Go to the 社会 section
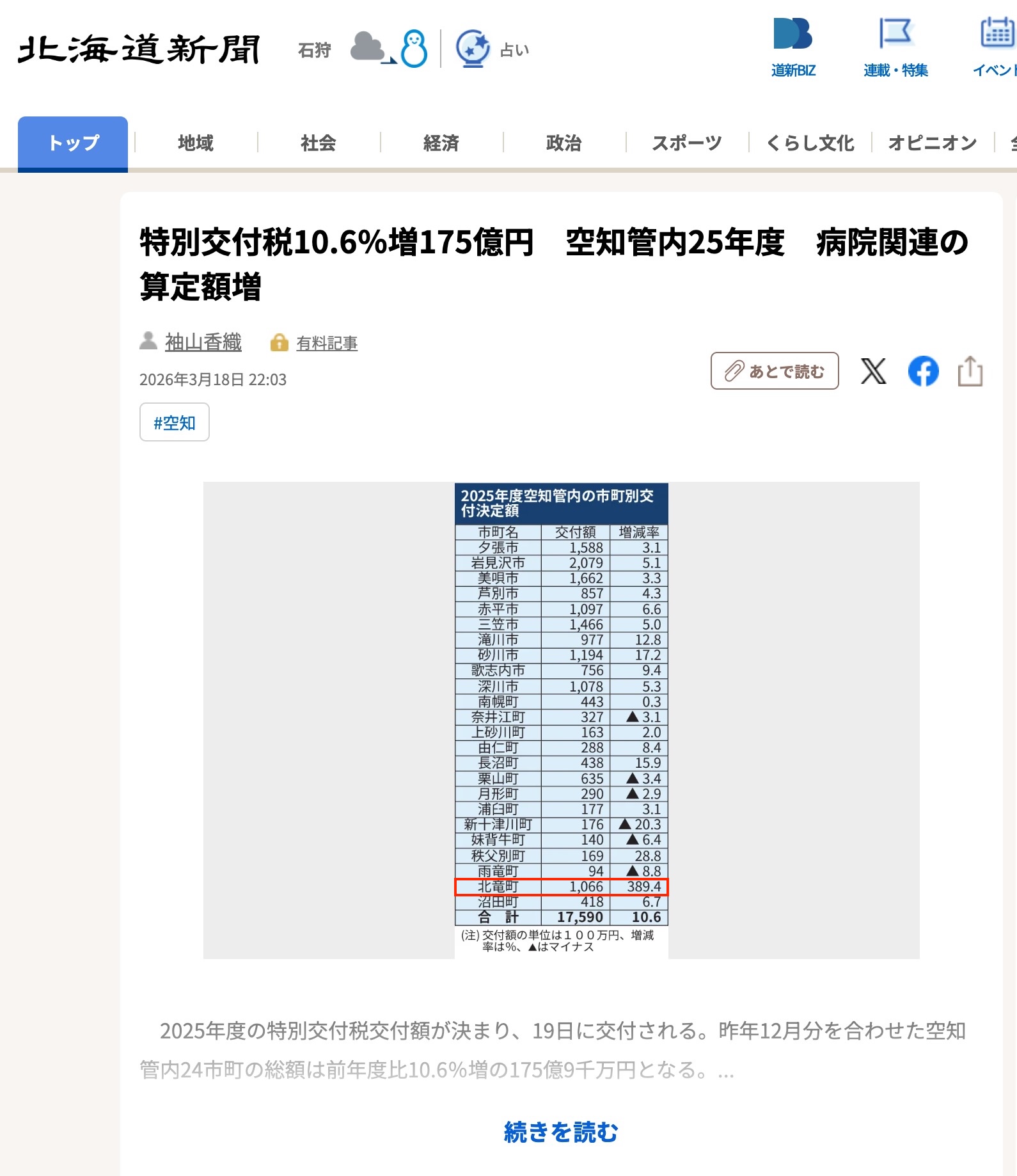 pos(319,143)
